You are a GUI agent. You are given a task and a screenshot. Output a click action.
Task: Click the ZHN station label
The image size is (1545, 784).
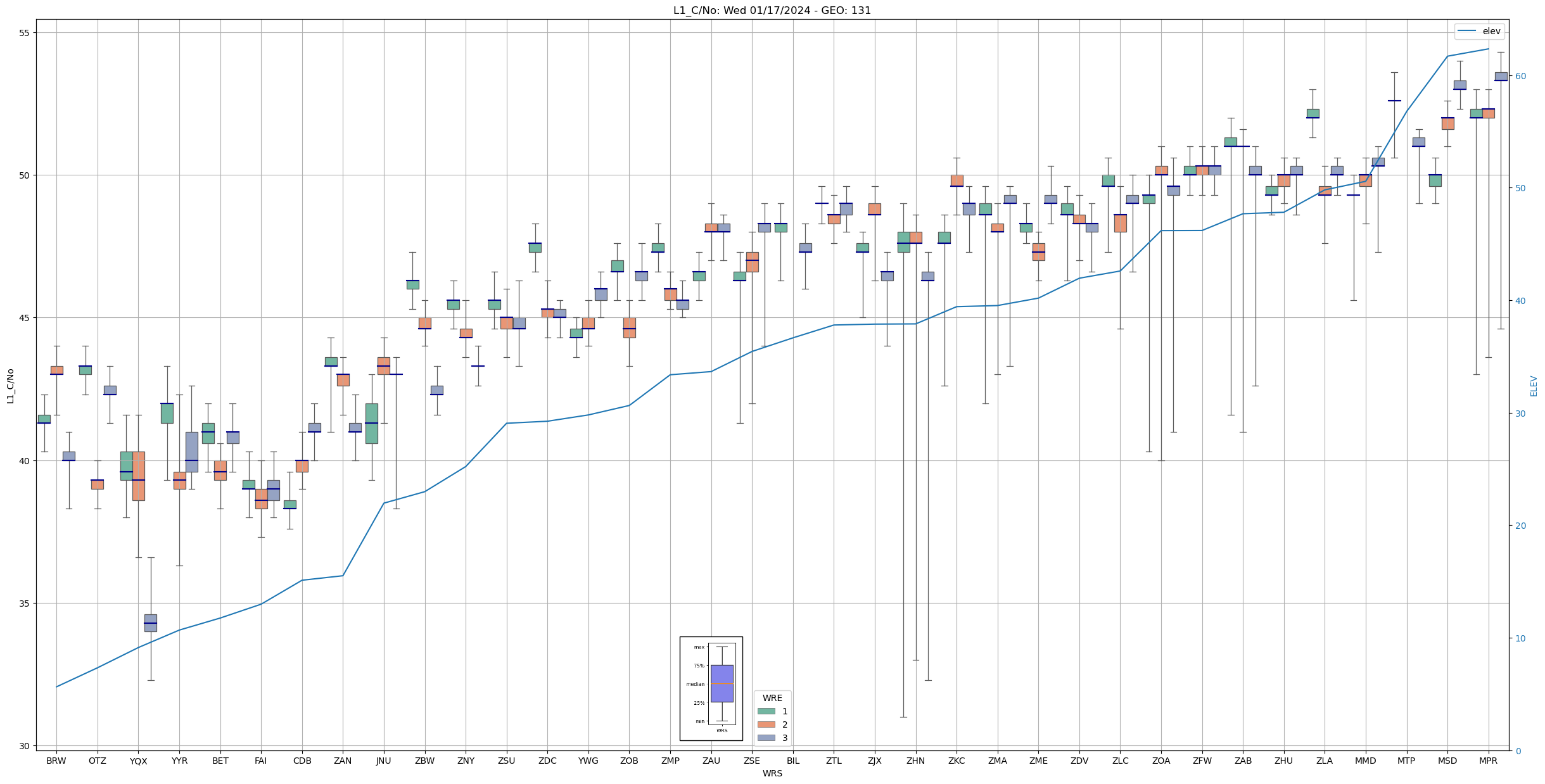point(915,761)
